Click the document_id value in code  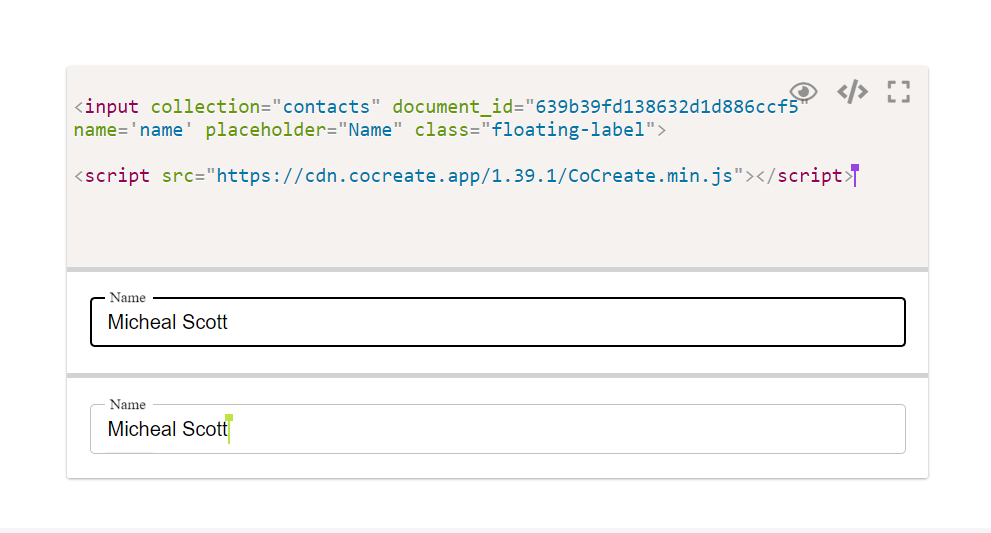click(x=667, y=106)
